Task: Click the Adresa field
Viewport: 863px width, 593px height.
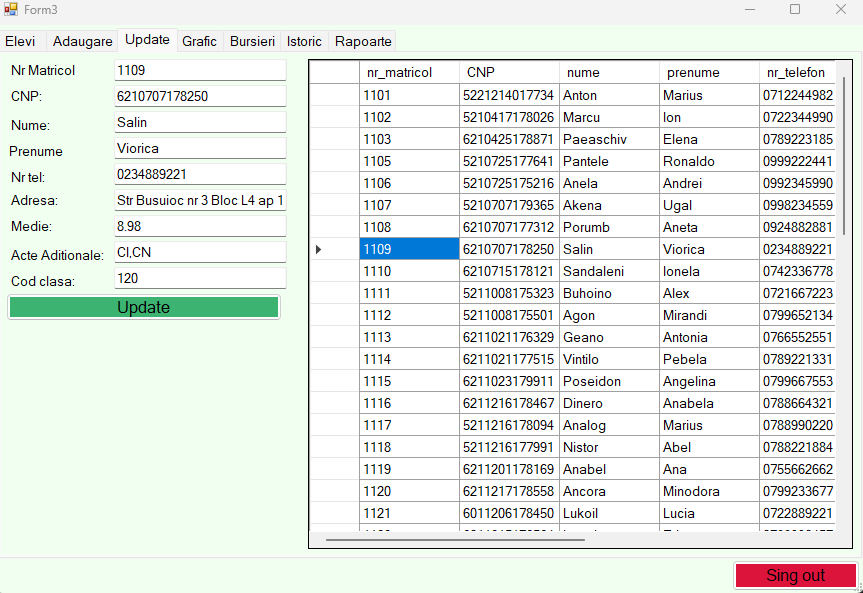Action: coord(198,201)
